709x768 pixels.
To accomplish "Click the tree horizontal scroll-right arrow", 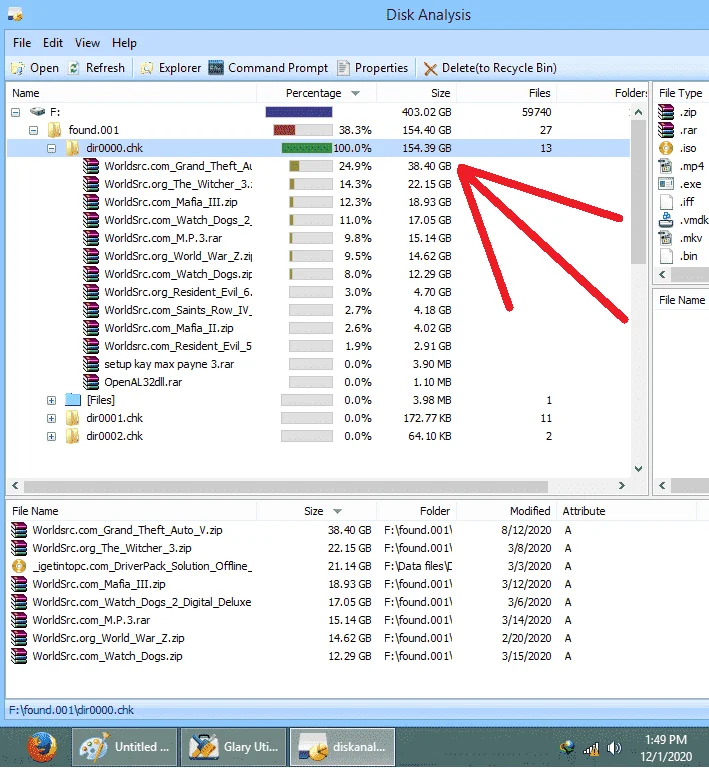I will [x=622, y=486].
